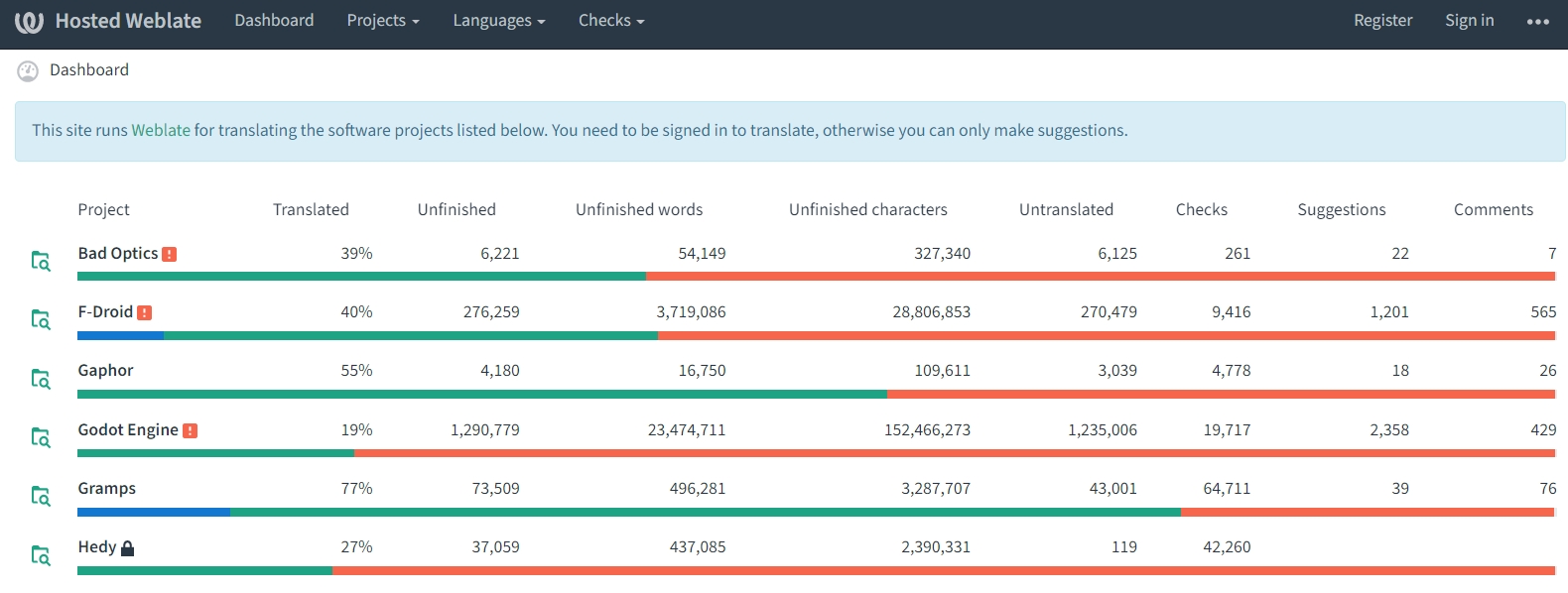The image size is (1568, 593).
Task: Open Gramps checks count 64,711
Action: tap(1227, 488)
